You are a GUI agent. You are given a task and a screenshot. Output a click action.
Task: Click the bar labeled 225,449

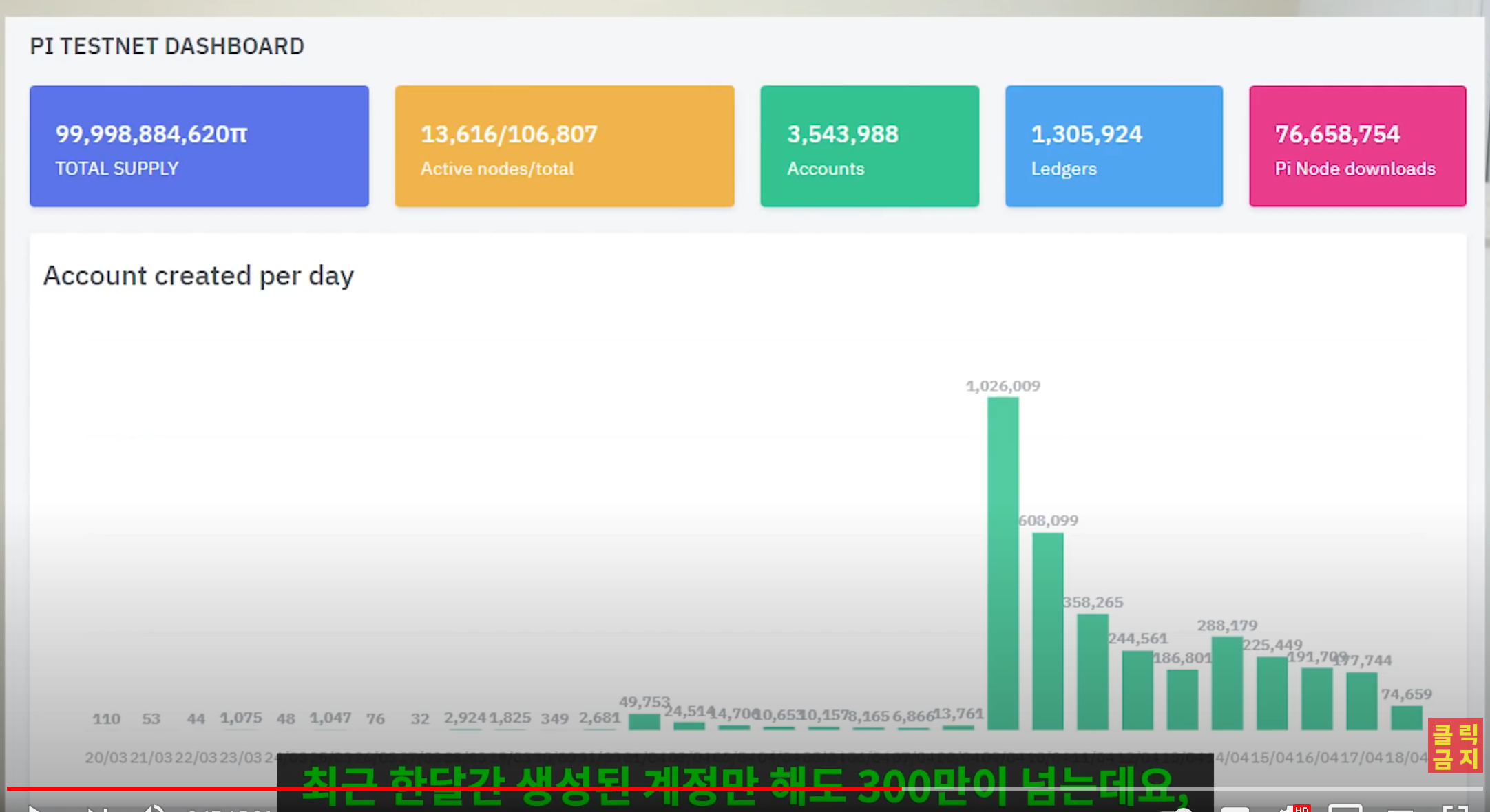1272,693
